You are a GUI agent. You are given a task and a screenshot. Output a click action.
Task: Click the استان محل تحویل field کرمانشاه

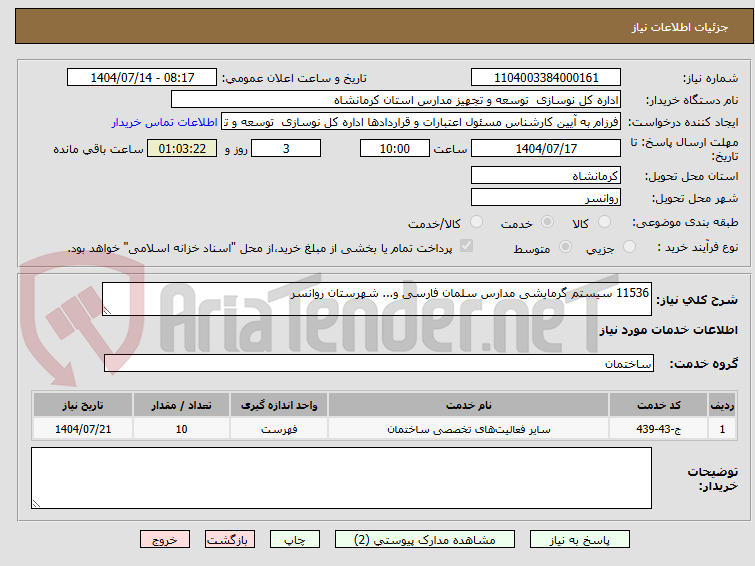coord(546,176)
